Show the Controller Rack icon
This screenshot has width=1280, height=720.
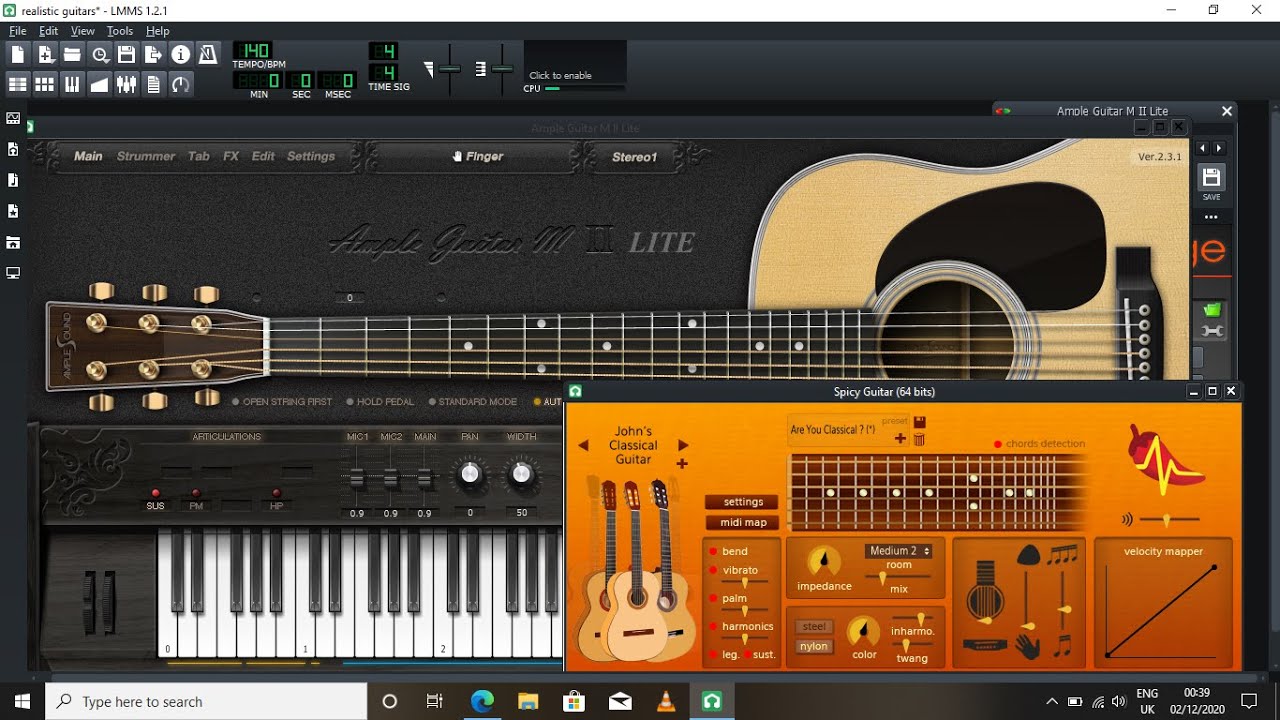[180, 85]
